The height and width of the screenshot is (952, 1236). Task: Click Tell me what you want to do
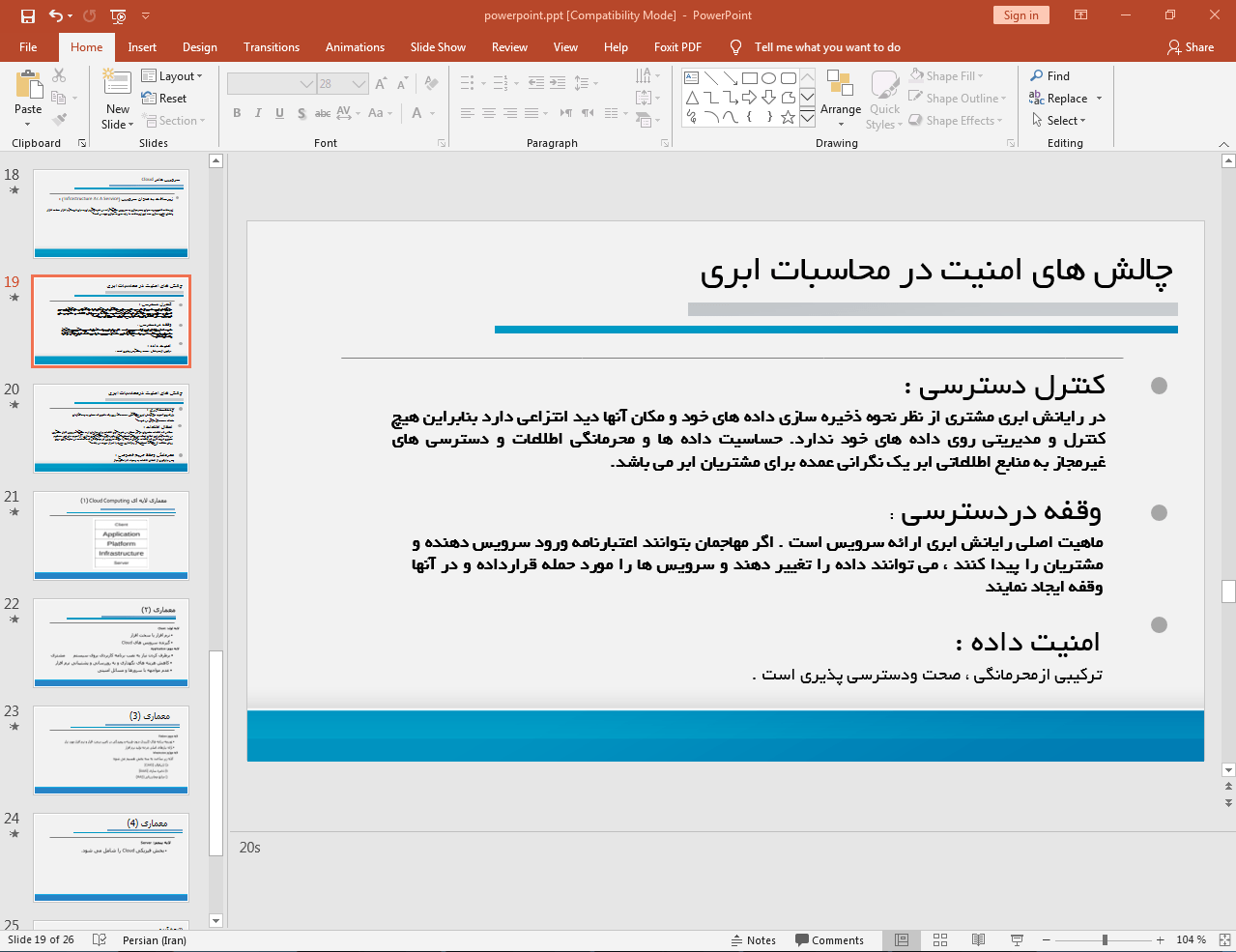(x=827, y=47)
